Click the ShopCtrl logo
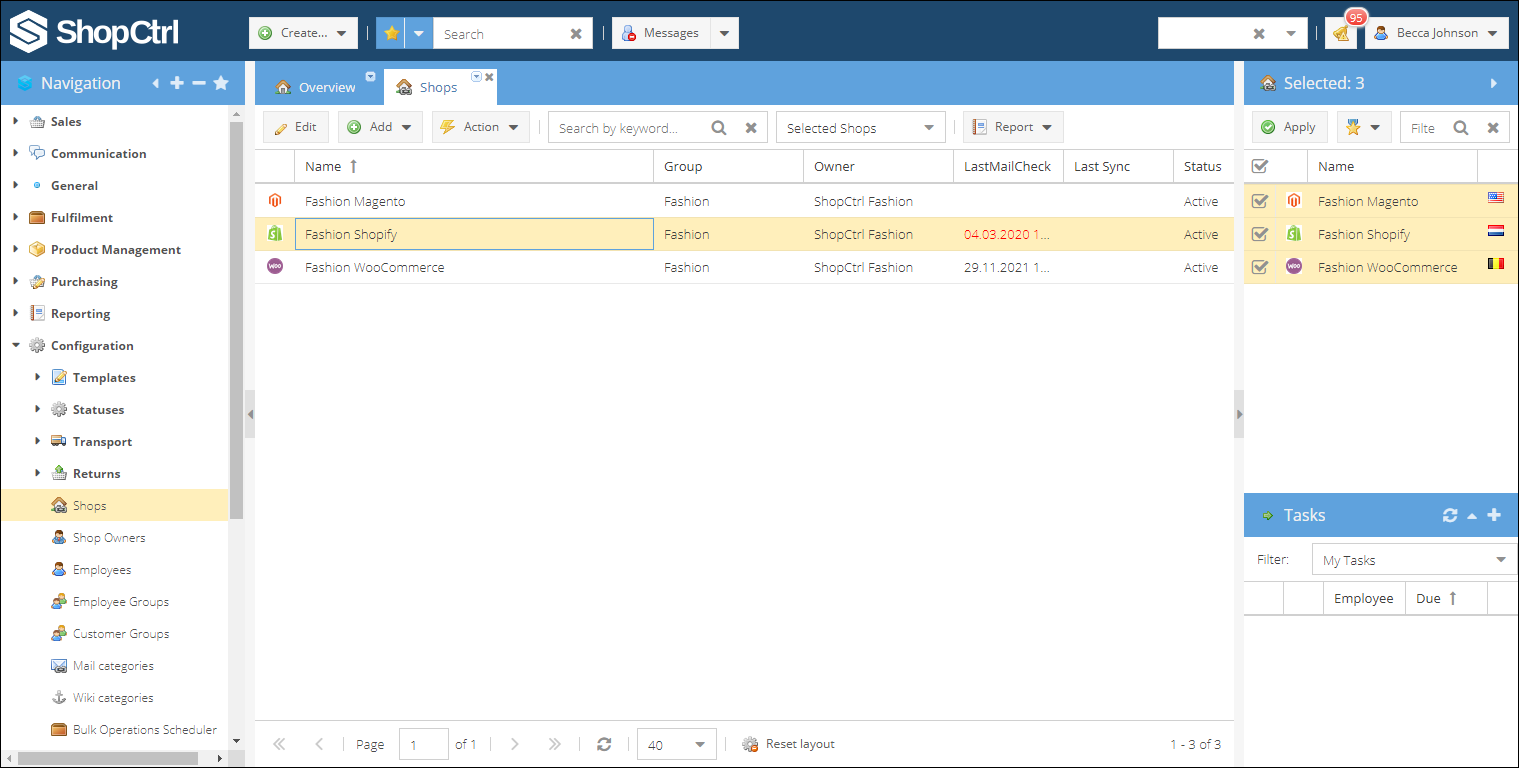 [94, 31]
